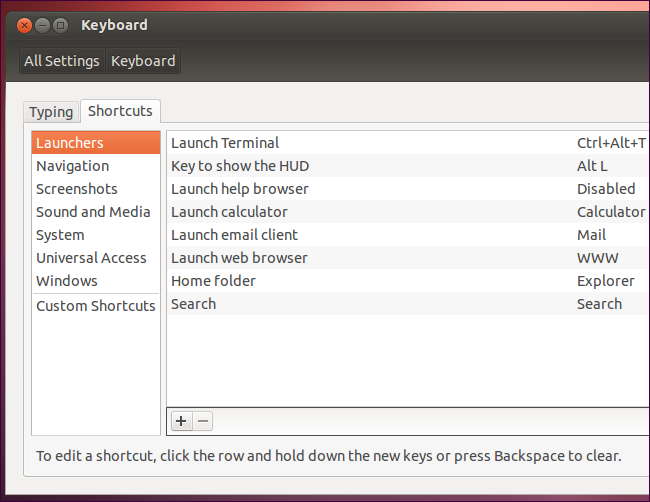Maximize the Keyboard window
The image size is (650, 502).
pos(61,26)
